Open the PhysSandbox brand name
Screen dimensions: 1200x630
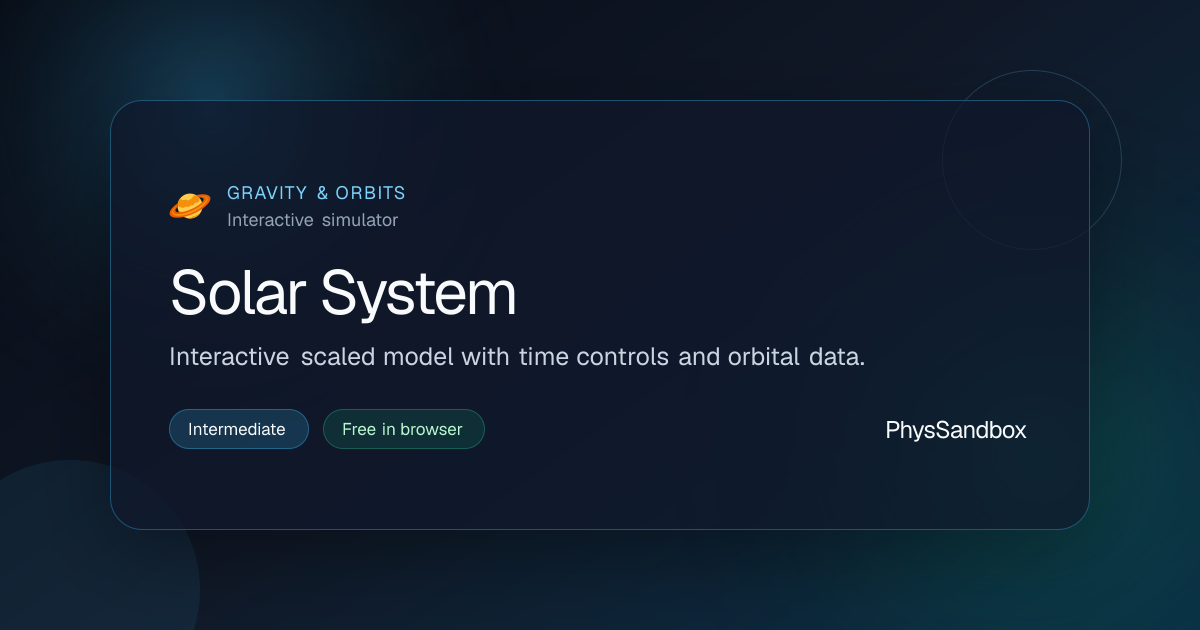pos(956,431)
